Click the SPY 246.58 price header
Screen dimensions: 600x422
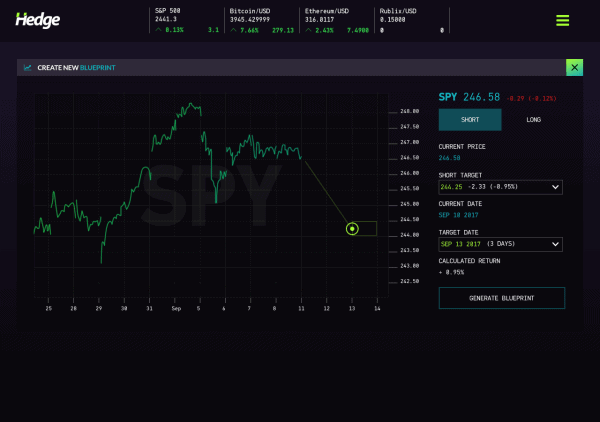click(x=469, y=97)
